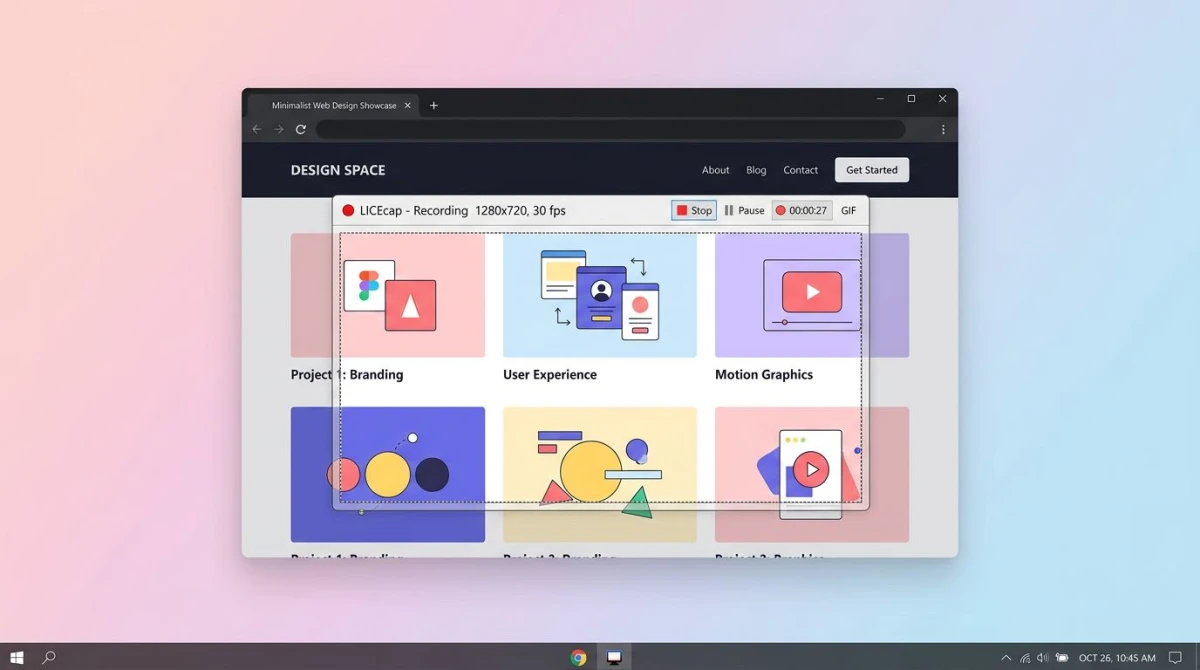Pause the LICEcap recording
1200x670 pixels.
pyautogui.click(x=744, y=210)
